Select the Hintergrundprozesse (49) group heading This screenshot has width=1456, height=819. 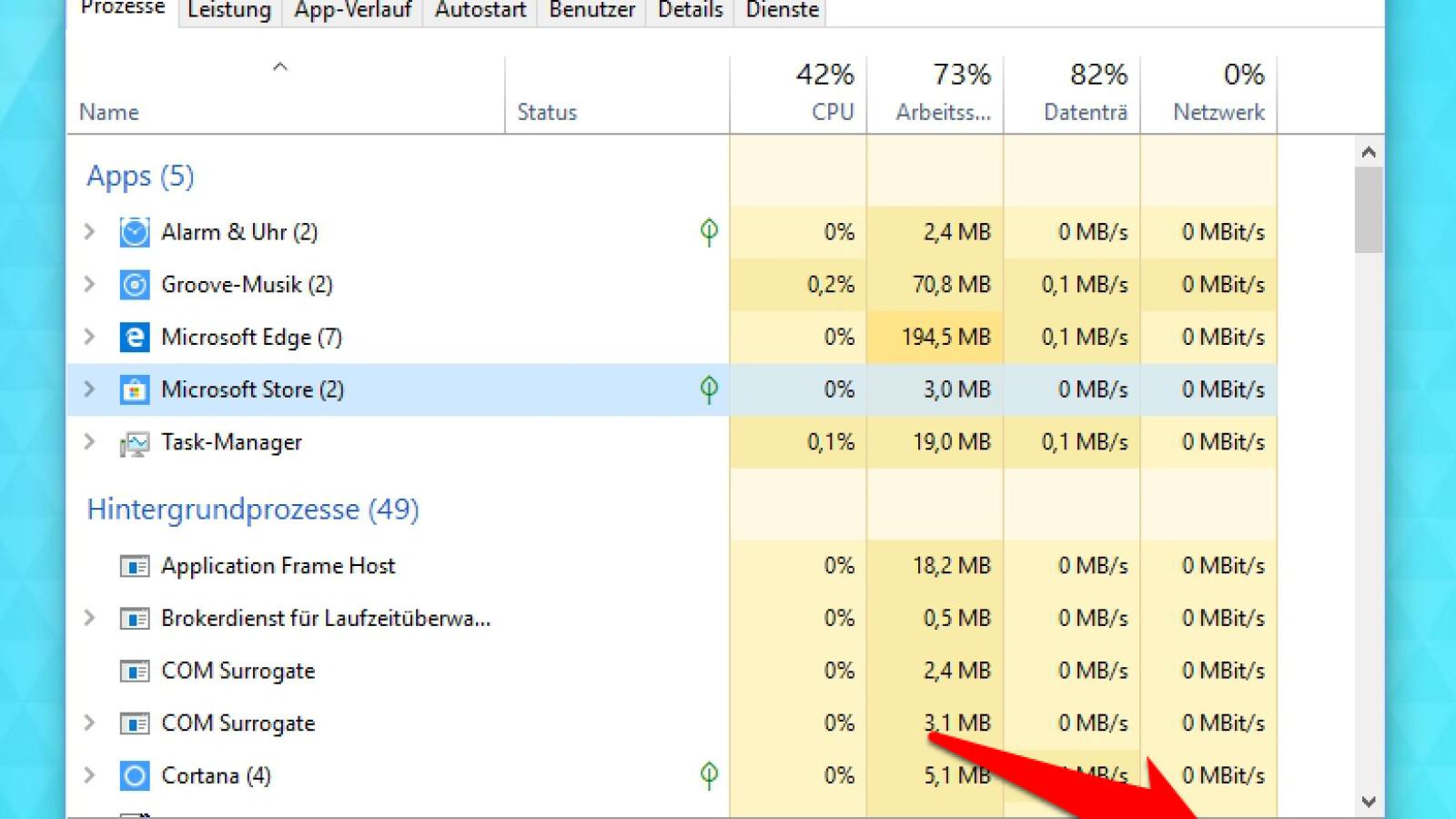(253, 510)
